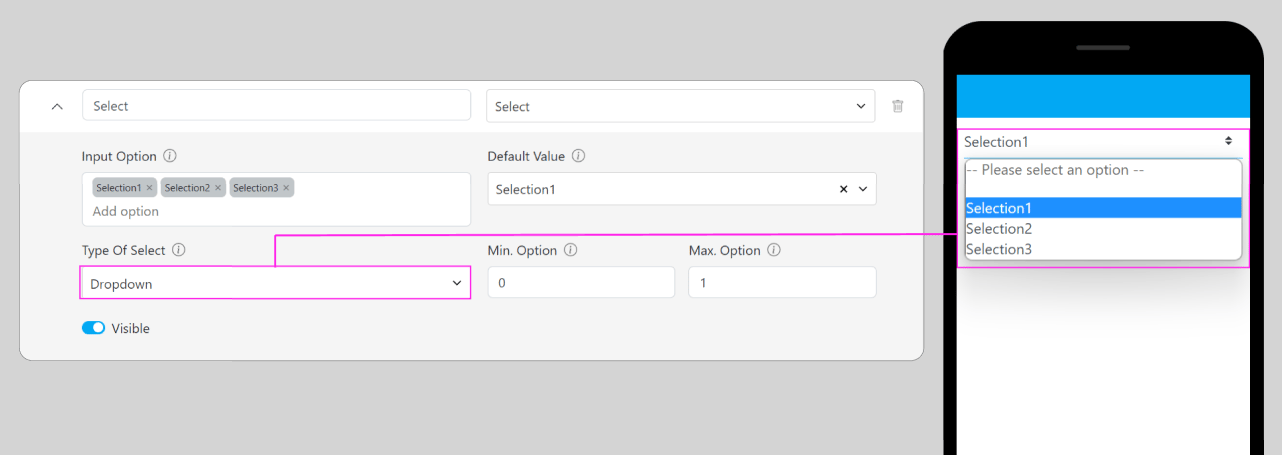
Task: Edit the Min. Option value field
Action: pyautogui.click(x=581, y=283)
